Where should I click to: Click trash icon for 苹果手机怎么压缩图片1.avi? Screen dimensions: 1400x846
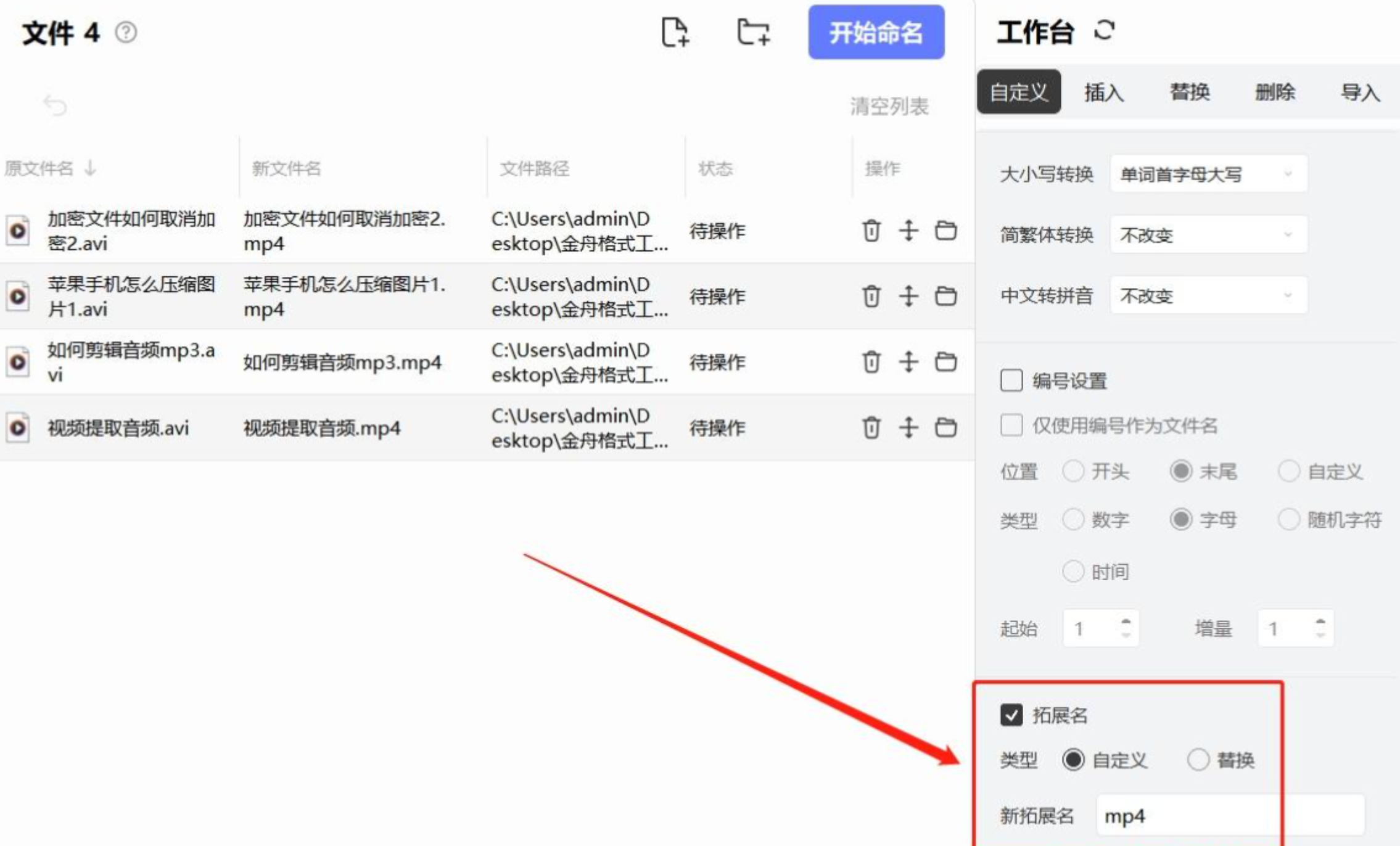871,297
